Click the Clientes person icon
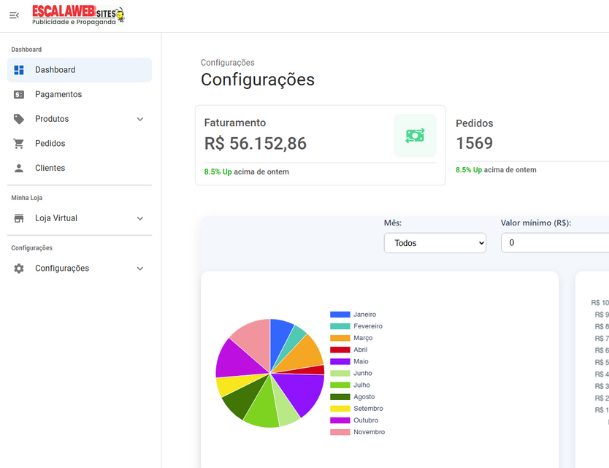 click(19, 168)
